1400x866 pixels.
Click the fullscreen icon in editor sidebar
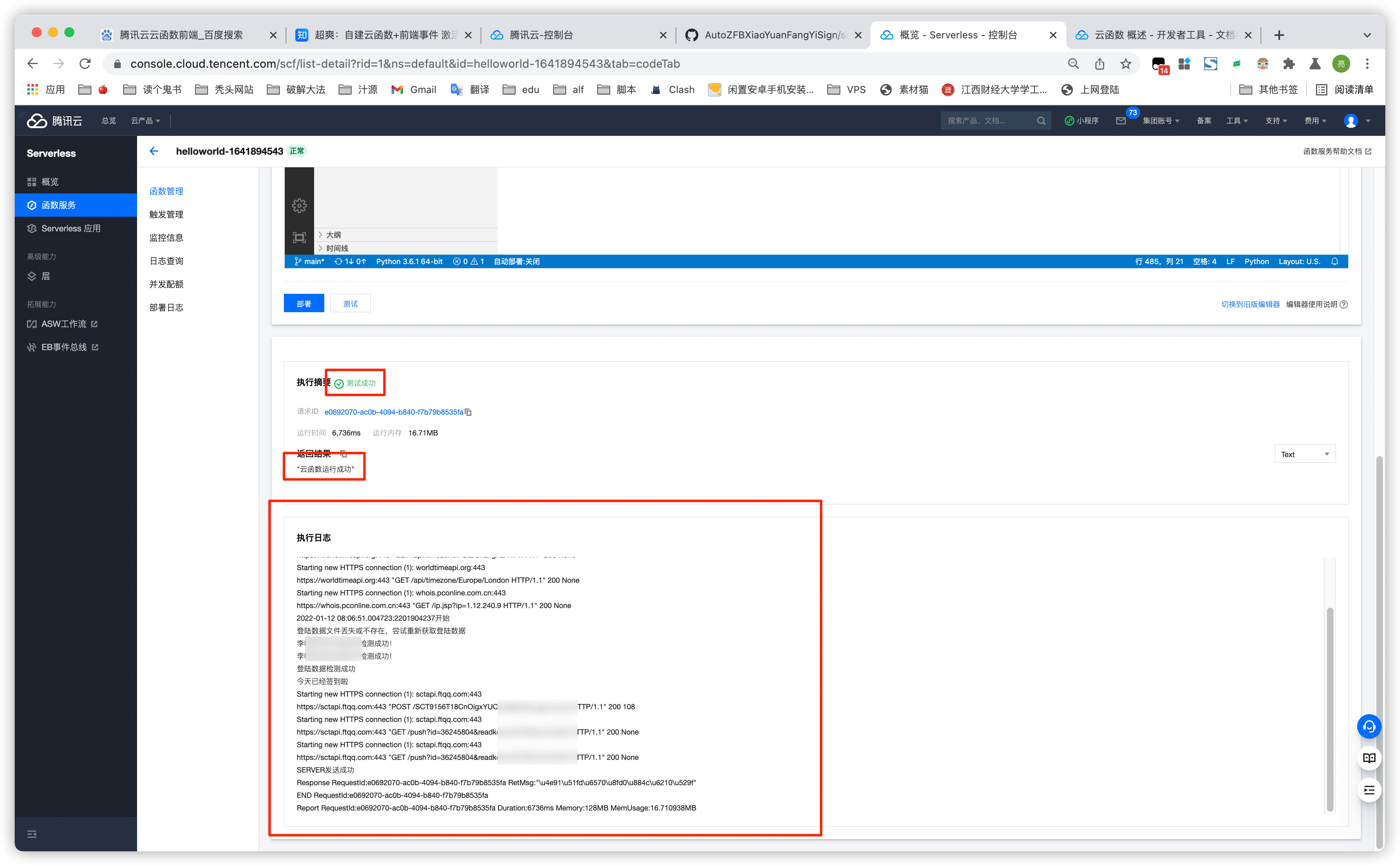(x=299, y=237)
